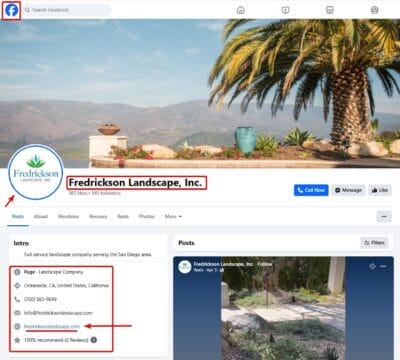
Task: Click the phone number in Intro
Action: 40,299
